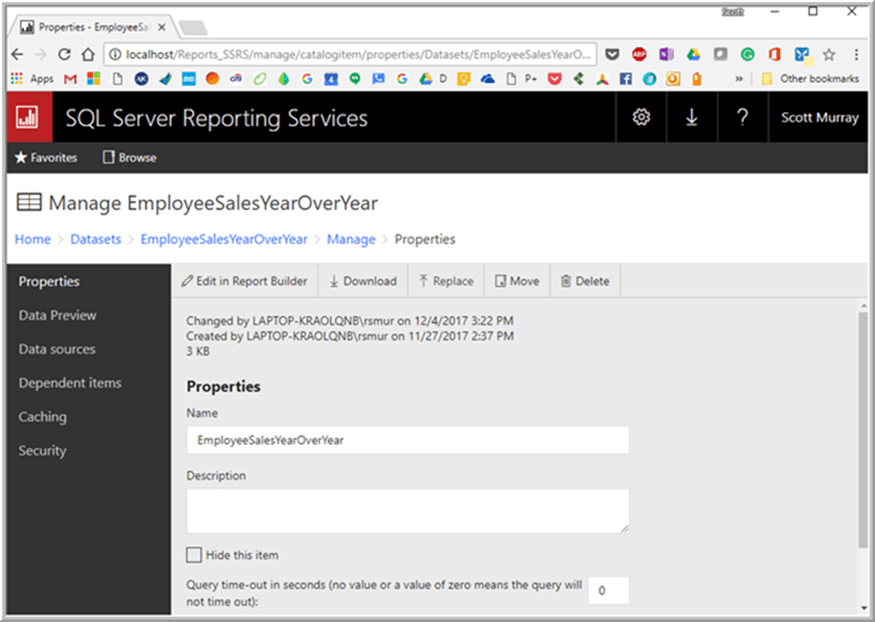The width and height of the screenshot is (875, 622).
Task: Click the Manage breadcrumb link
Action: (x=351, y=239)
